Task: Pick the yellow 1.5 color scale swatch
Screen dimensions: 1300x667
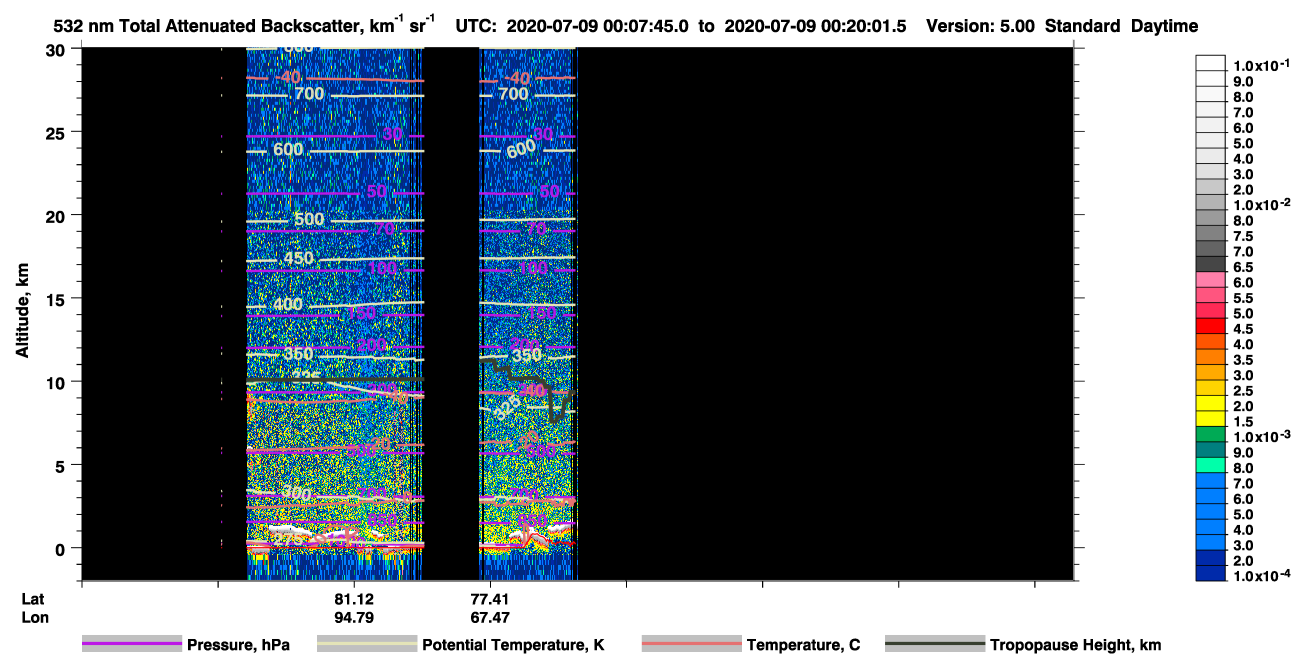Action: click(1211, 419)
